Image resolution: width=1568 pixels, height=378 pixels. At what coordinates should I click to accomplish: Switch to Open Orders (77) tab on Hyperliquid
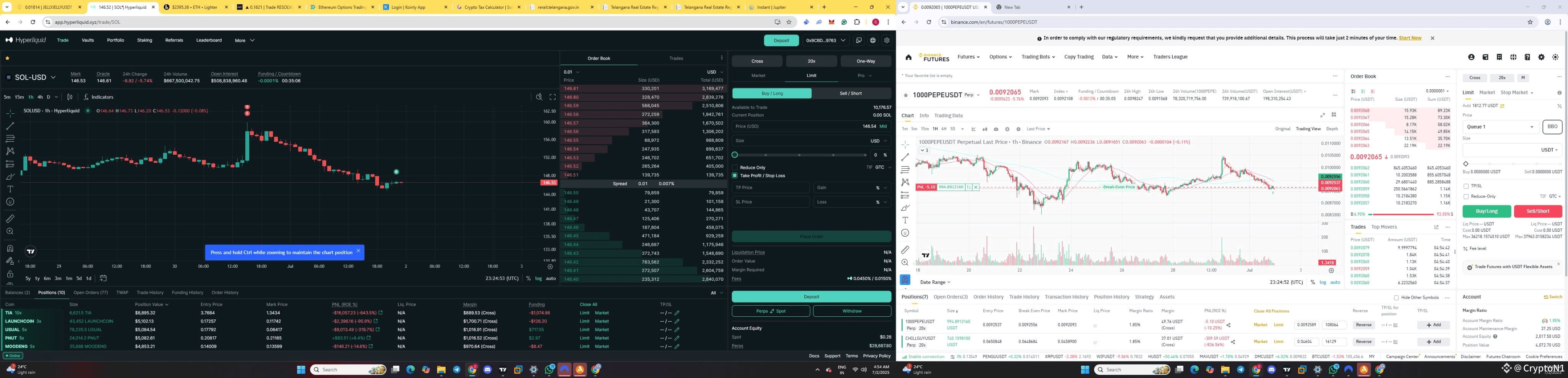point(91,293)
